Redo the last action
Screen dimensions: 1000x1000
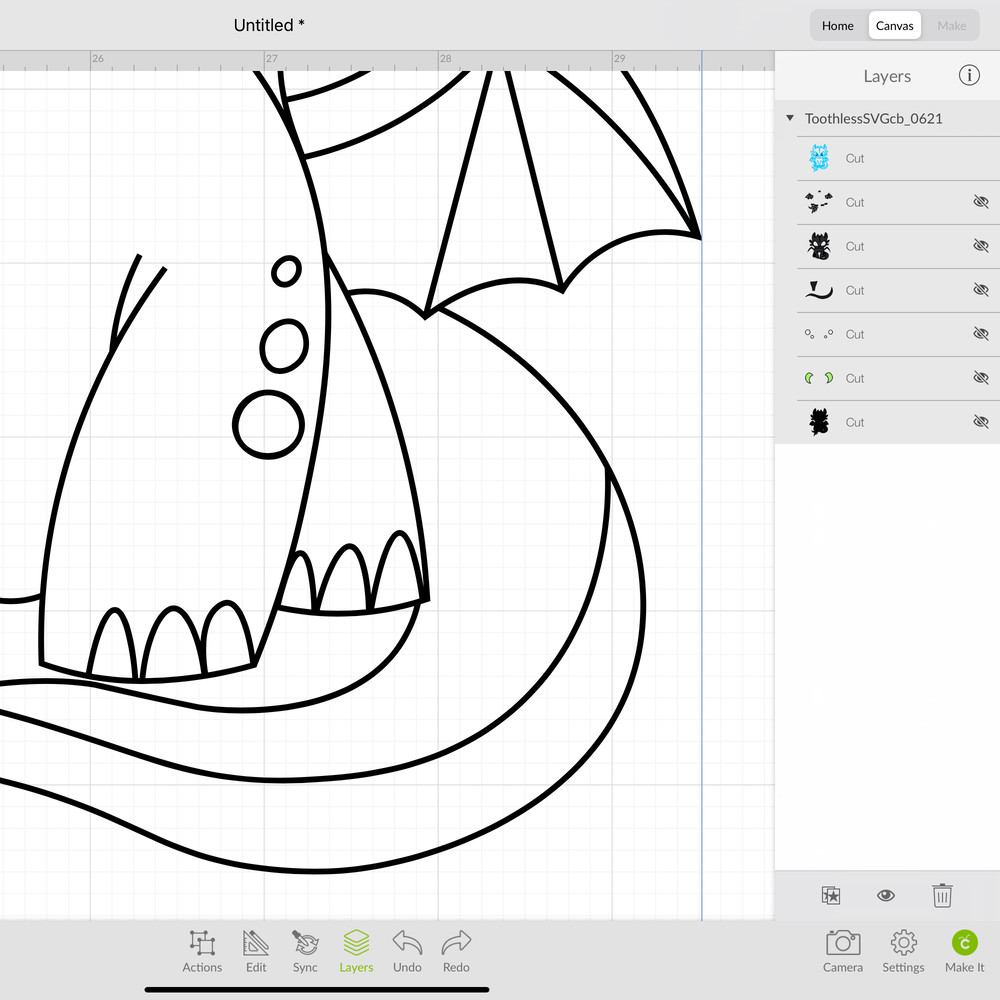coord(456,950)
